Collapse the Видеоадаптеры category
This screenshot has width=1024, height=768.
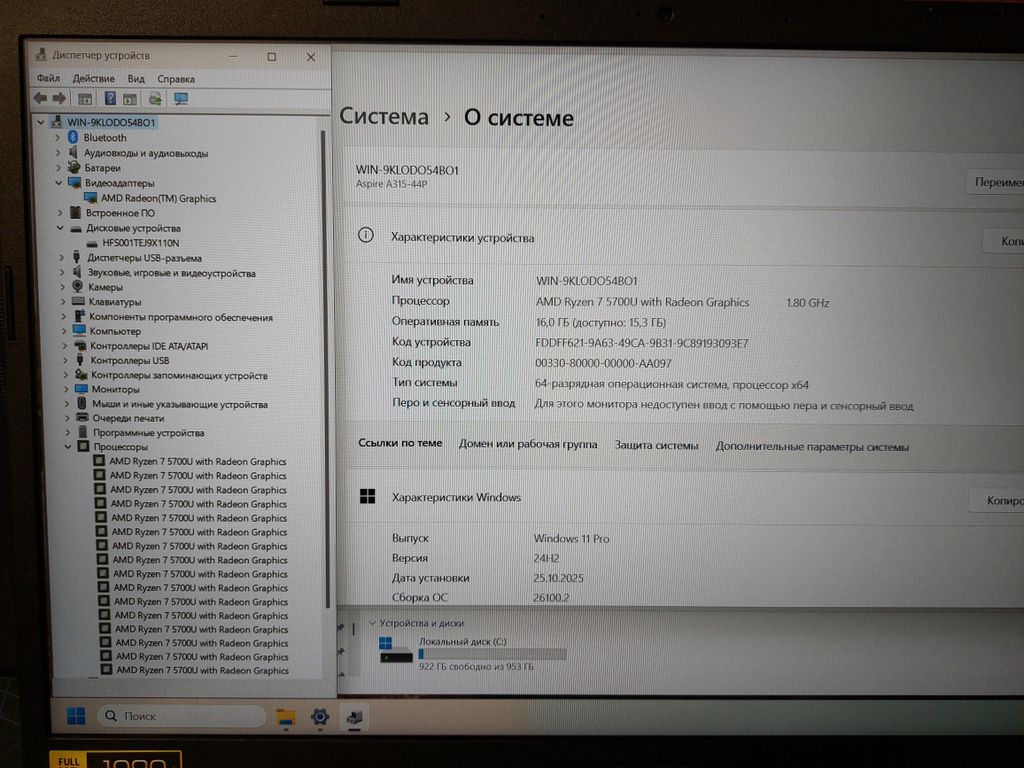click(x=59, y=183)
